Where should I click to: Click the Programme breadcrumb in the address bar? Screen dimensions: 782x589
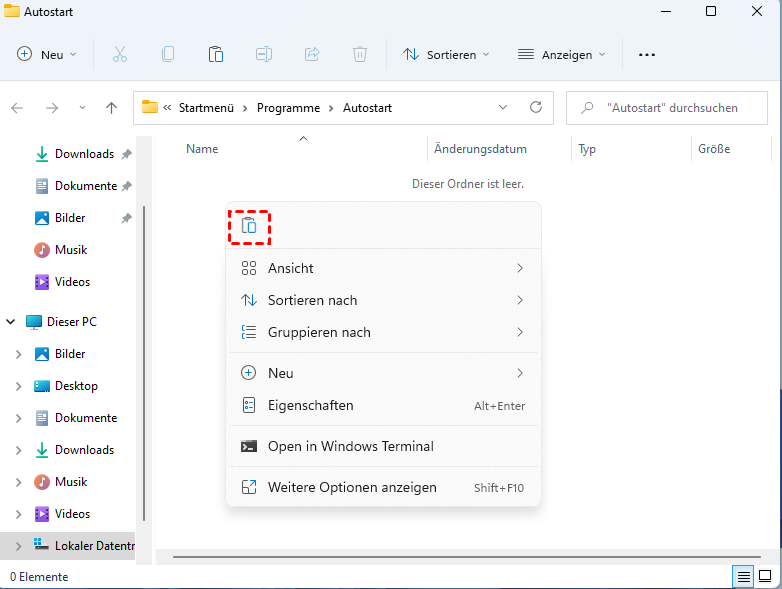[288, 107]
